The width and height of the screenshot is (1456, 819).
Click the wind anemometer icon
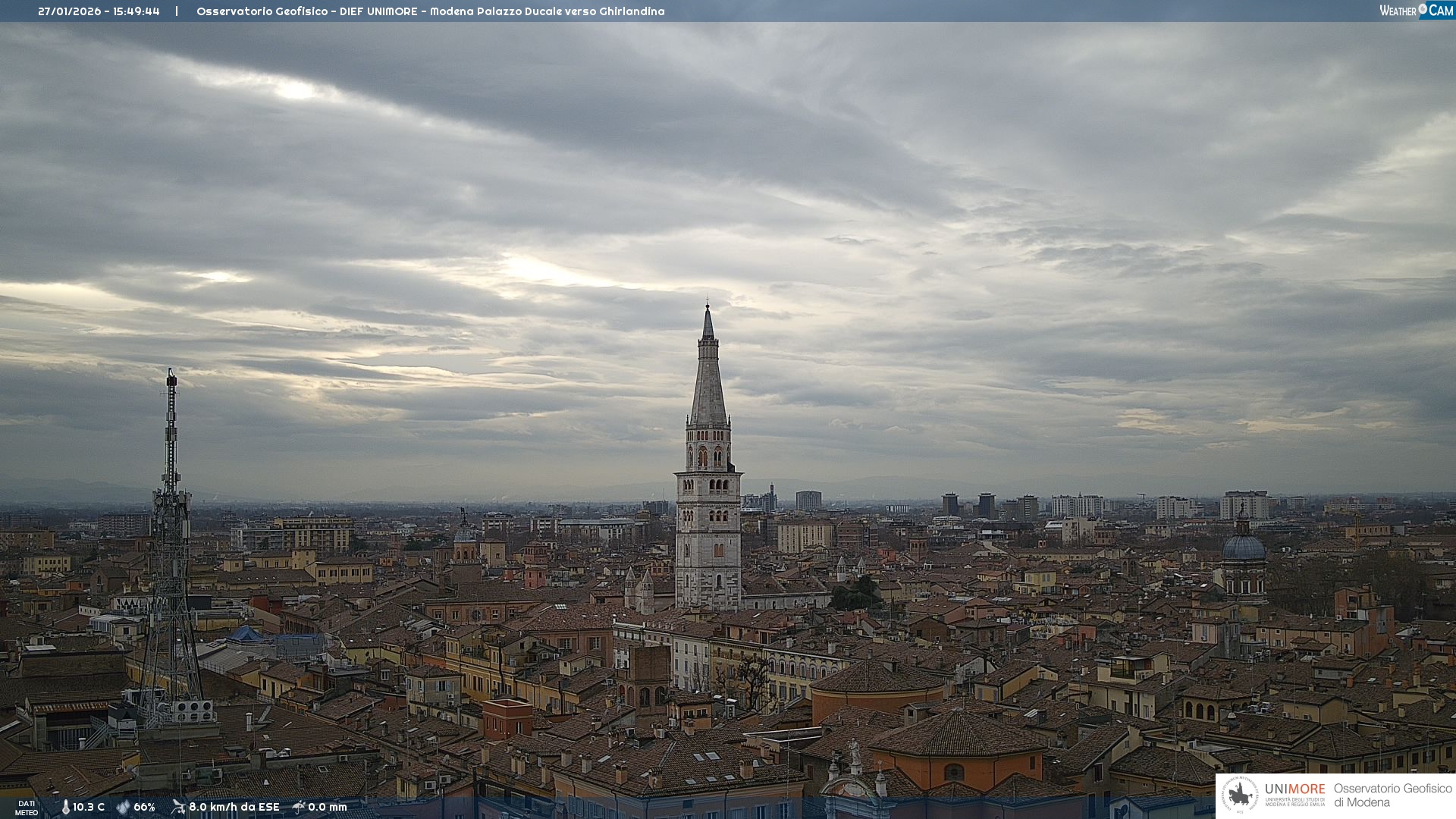(178, 806)
